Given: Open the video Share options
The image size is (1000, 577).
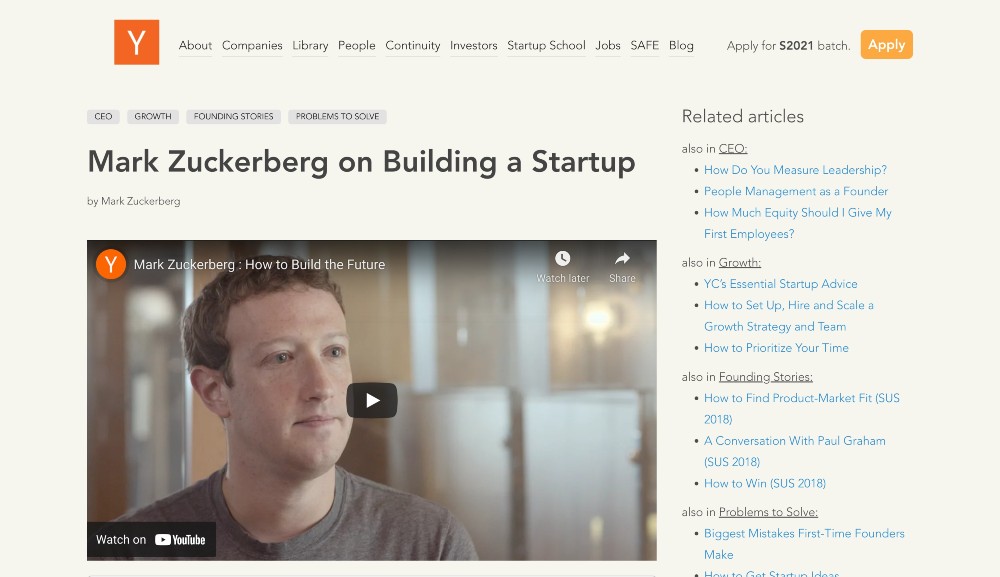Looking at the screenshot, I should point(621,264).
